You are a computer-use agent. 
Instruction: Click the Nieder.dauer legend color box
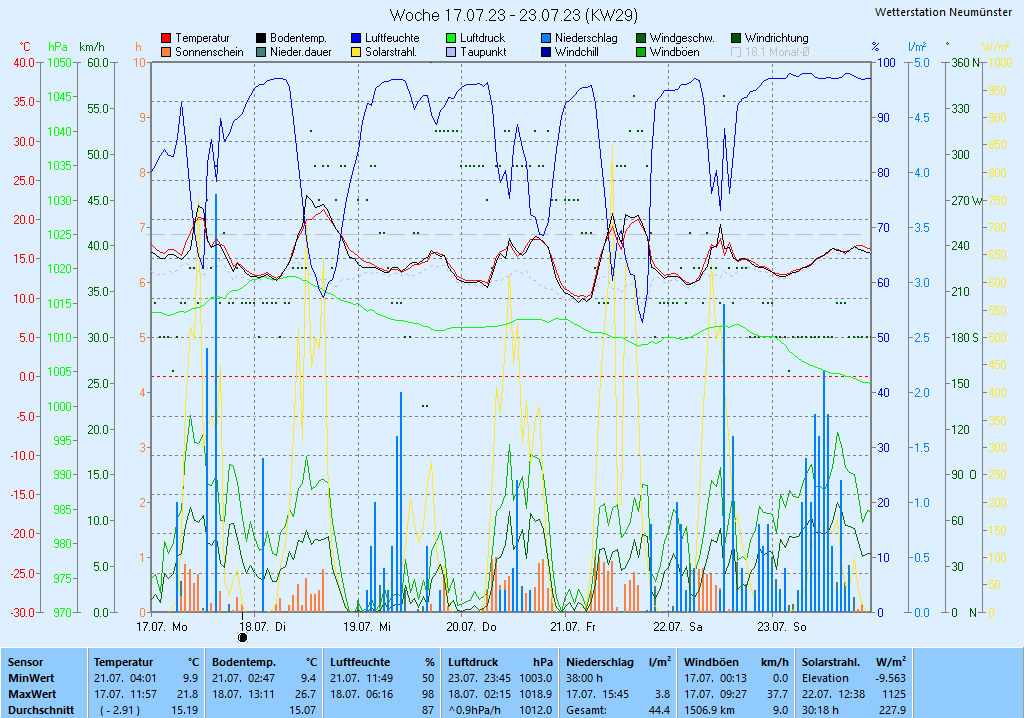coord(261,52)
